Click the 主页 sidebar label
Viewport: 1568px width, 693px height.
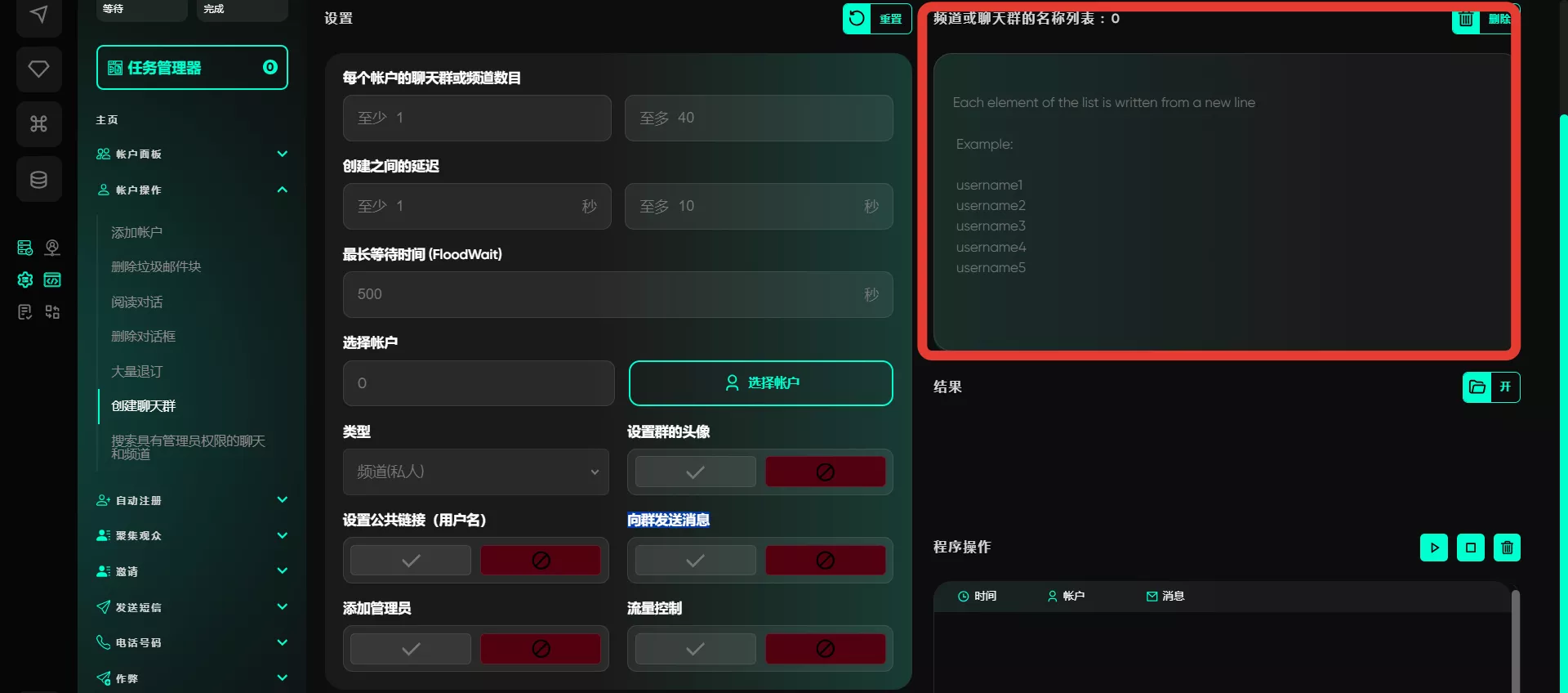[107, 120]
